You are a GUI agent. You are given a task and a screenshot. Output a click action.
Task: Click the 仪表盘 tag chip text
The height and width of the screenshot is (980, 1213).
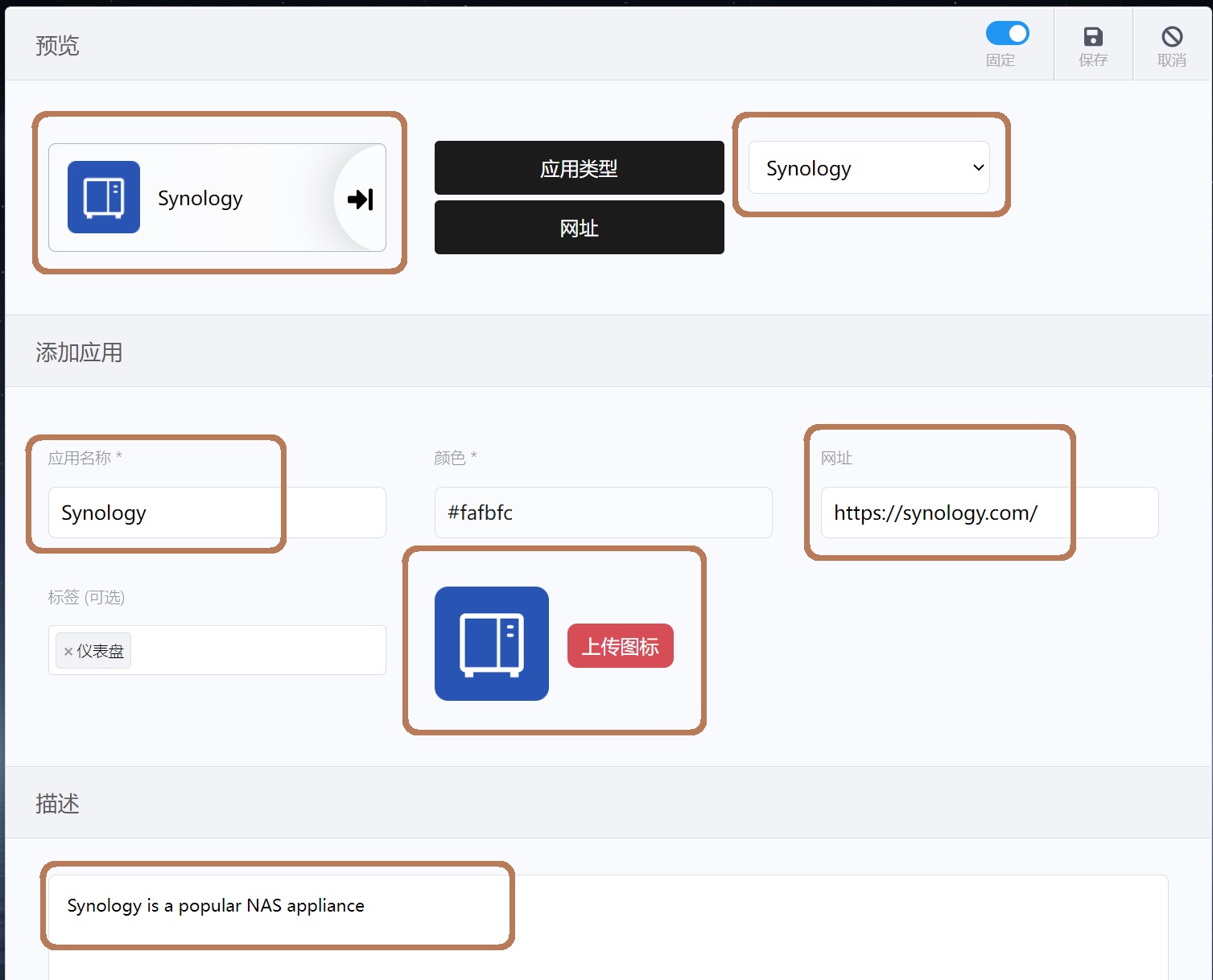pos(101,651)
